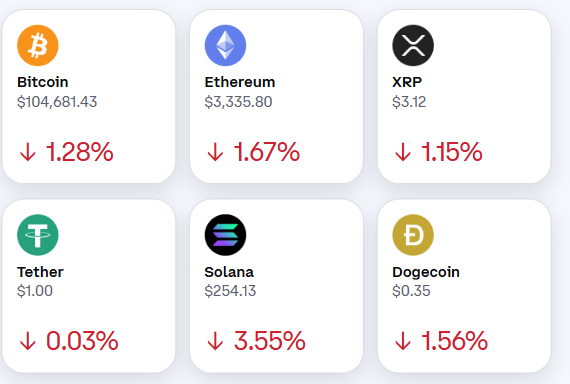Click the gold Dogecoin logo icon
Viewport: 570px width, 384px height.
tap(413, 235)
